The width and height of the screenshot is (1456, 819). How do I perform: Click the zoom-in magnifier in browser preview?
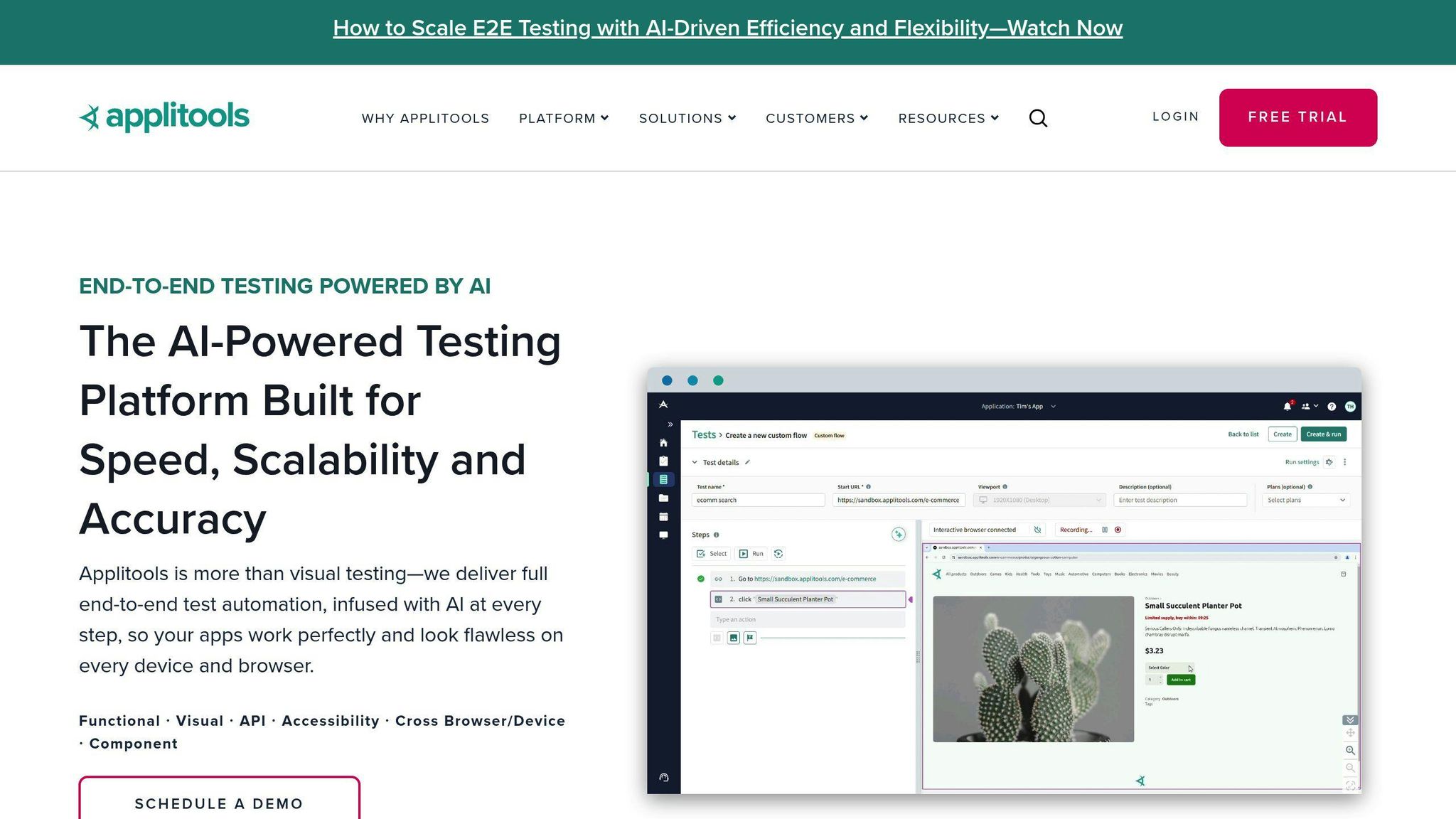[1350, 750]
